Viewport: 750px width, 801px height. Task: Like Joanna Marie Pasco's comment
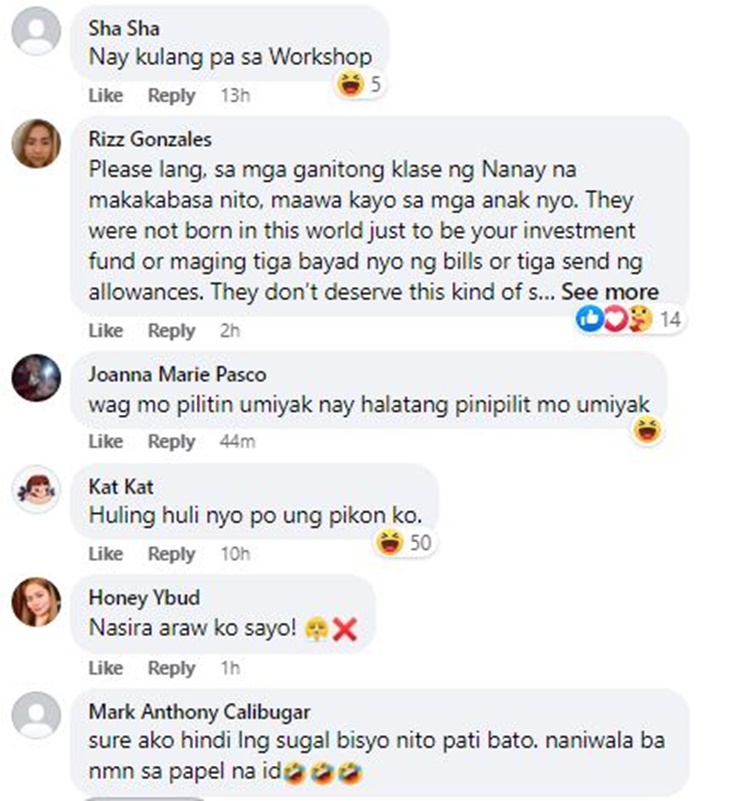point(106,441)
